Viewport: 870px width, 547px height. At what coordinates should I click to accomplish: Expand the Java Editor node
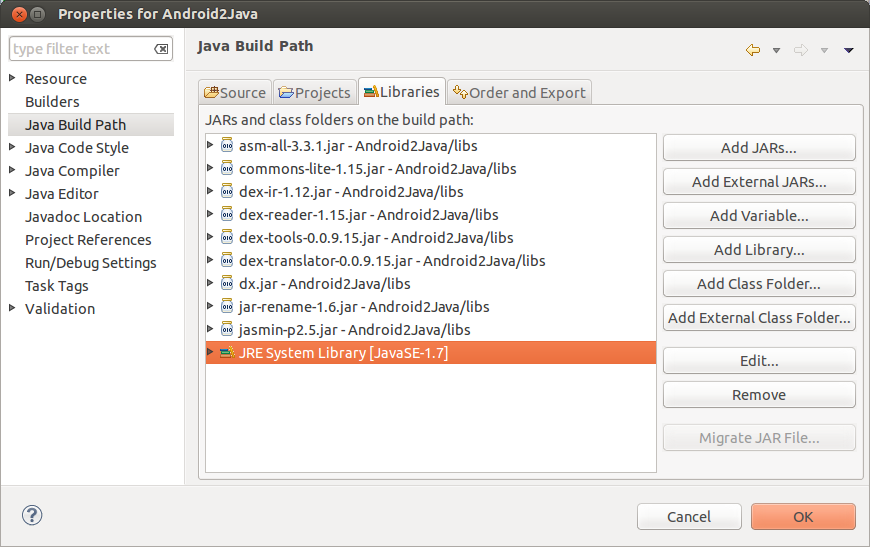pyautogui.click(x=12, y=193)
